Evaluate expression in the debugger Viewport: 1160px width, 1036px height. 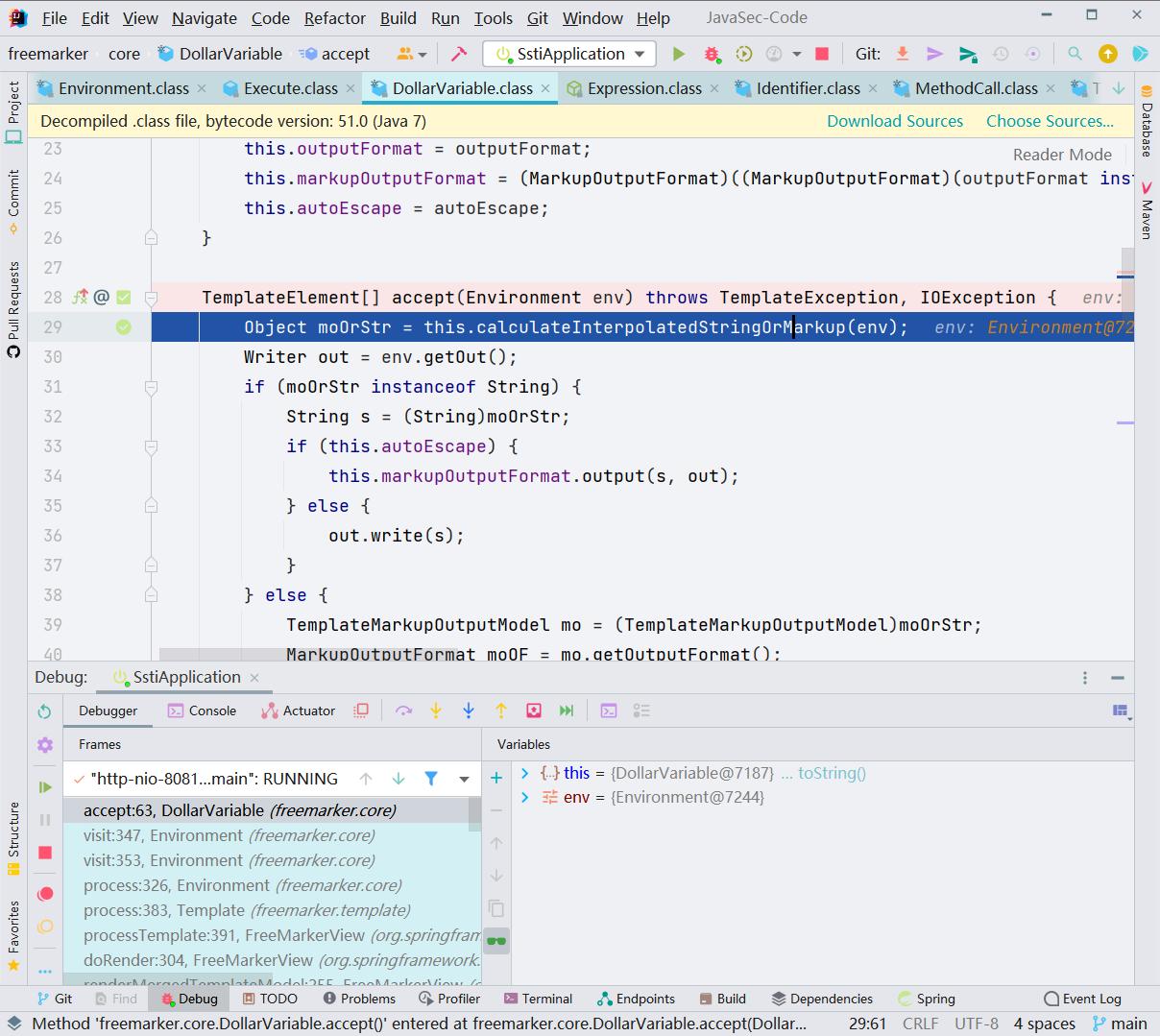(x=608, y=711)
